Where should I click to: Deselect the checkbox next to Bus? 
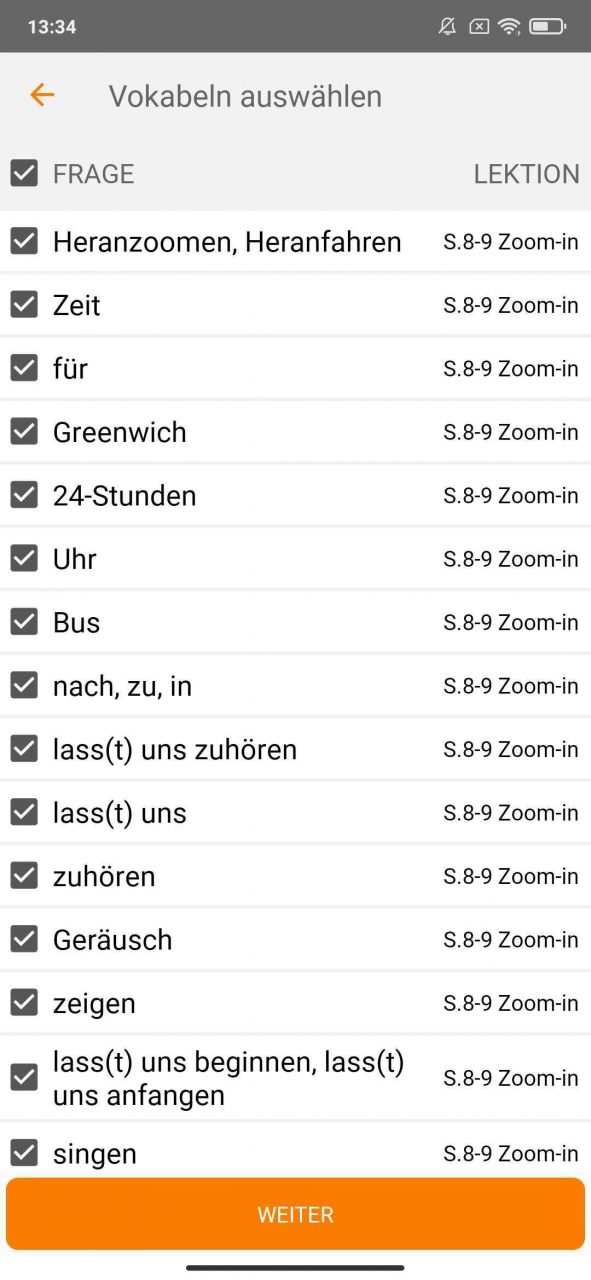(24, 622)
